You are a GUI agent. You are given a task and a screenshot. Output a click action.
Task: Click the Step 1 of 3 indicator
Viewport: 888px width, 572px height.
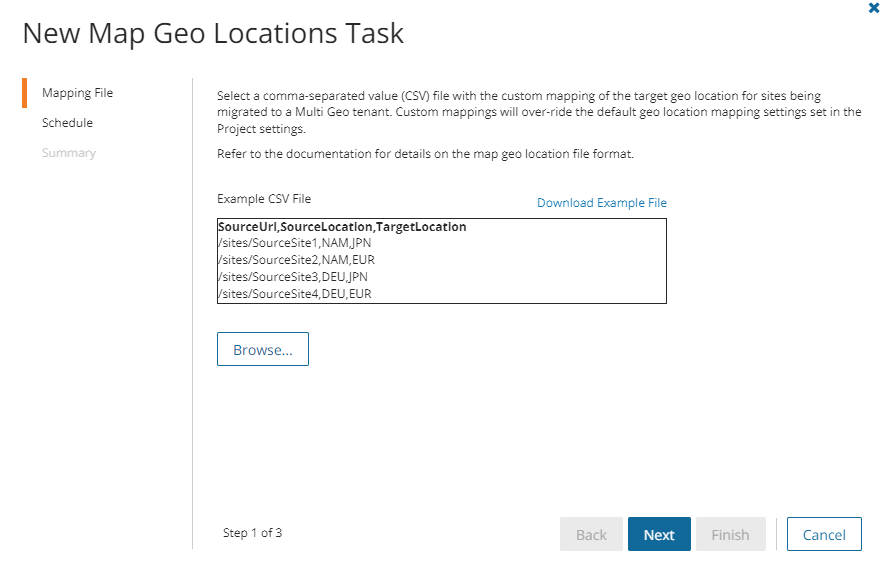[252, 533]
